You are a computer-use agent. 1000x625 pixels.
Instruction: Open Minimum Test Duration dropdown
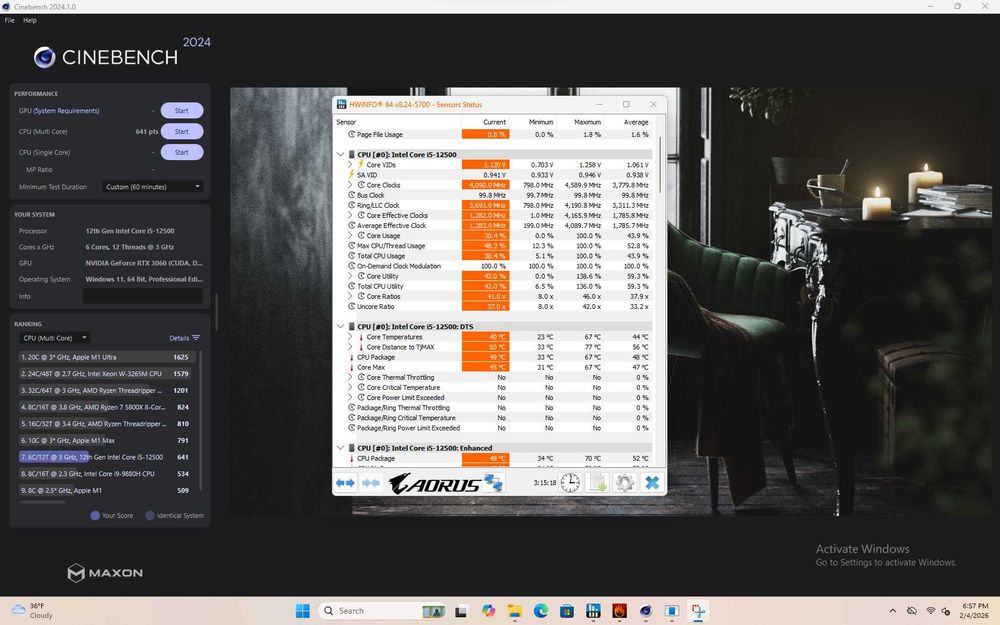click(152, 187)
